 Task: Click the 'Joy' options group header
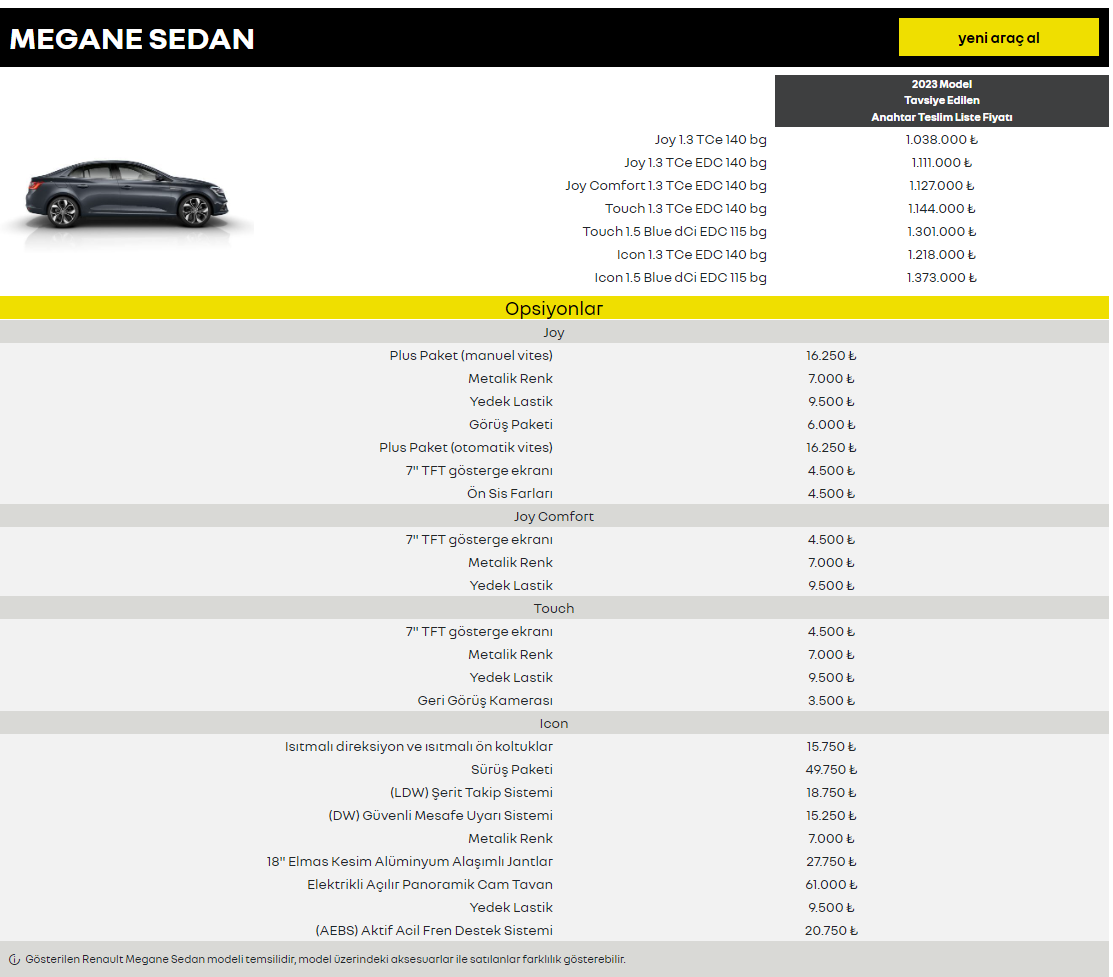pyautogui.click(x=554, y=332)
